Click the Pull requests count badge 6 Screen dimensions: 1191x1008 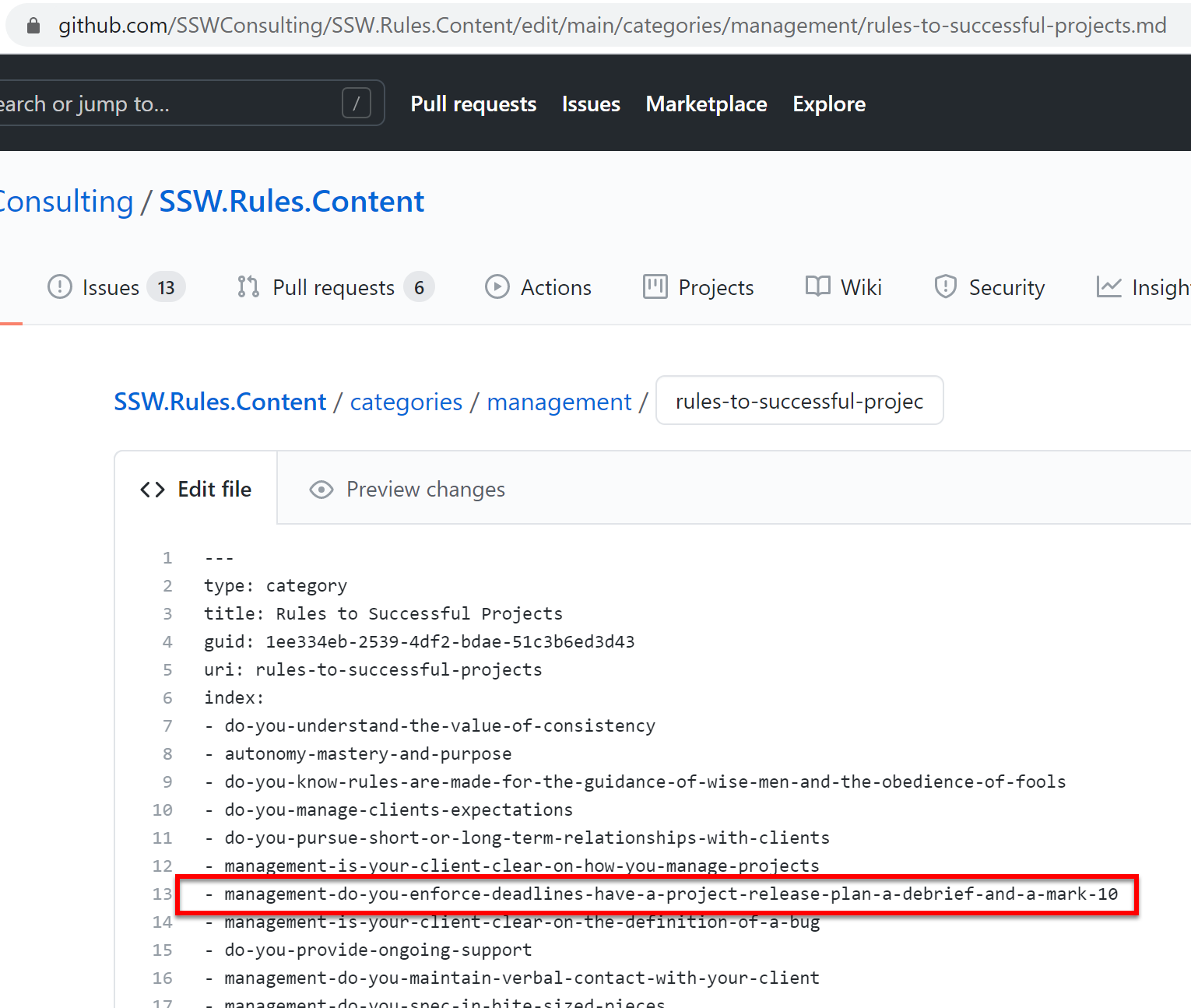pyautogui.click(x=419, y=287)
